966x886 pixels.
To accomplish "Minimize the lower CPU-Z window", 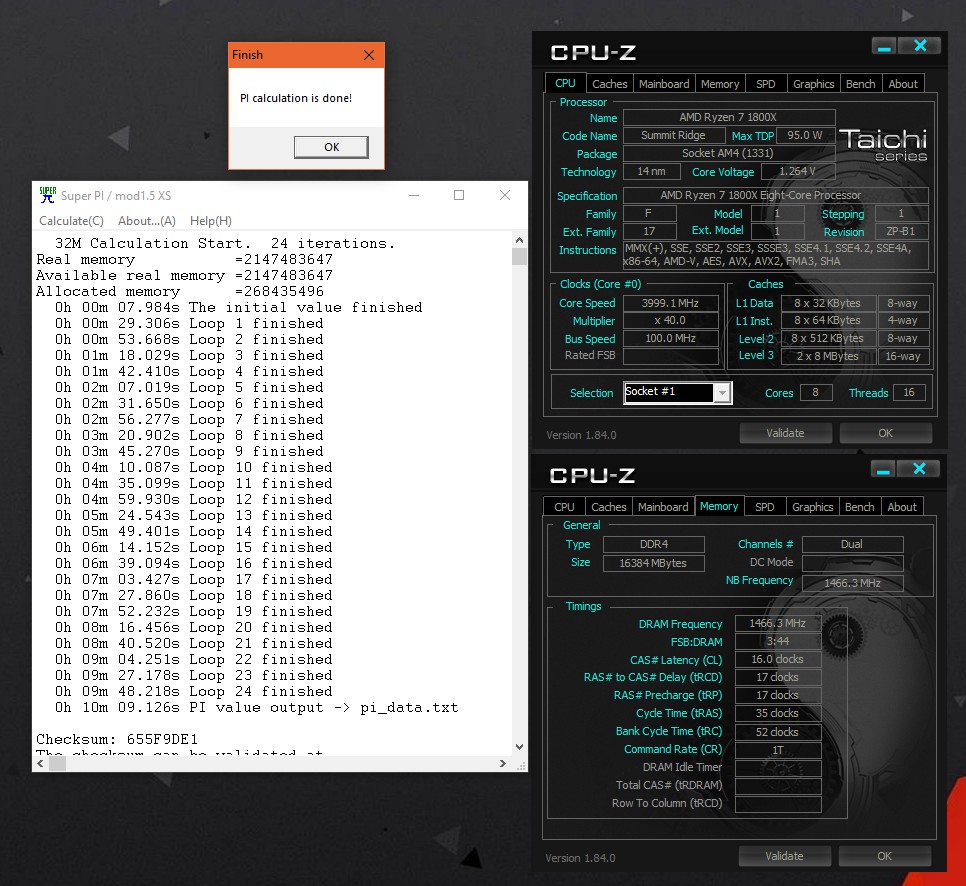I will (883, 470).
